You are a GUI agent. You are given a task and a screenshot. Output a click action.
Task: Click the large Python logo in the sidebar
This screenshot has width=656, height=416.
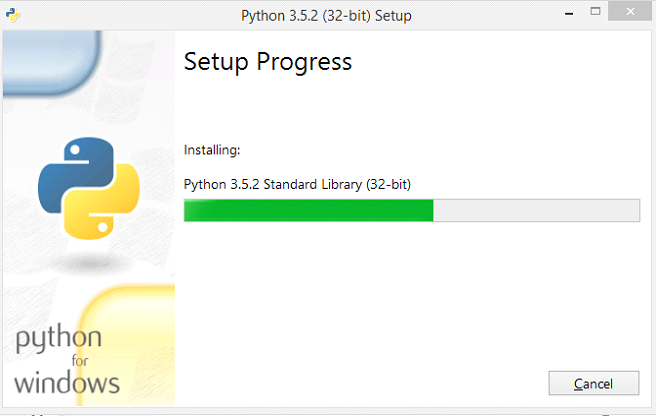89,188
